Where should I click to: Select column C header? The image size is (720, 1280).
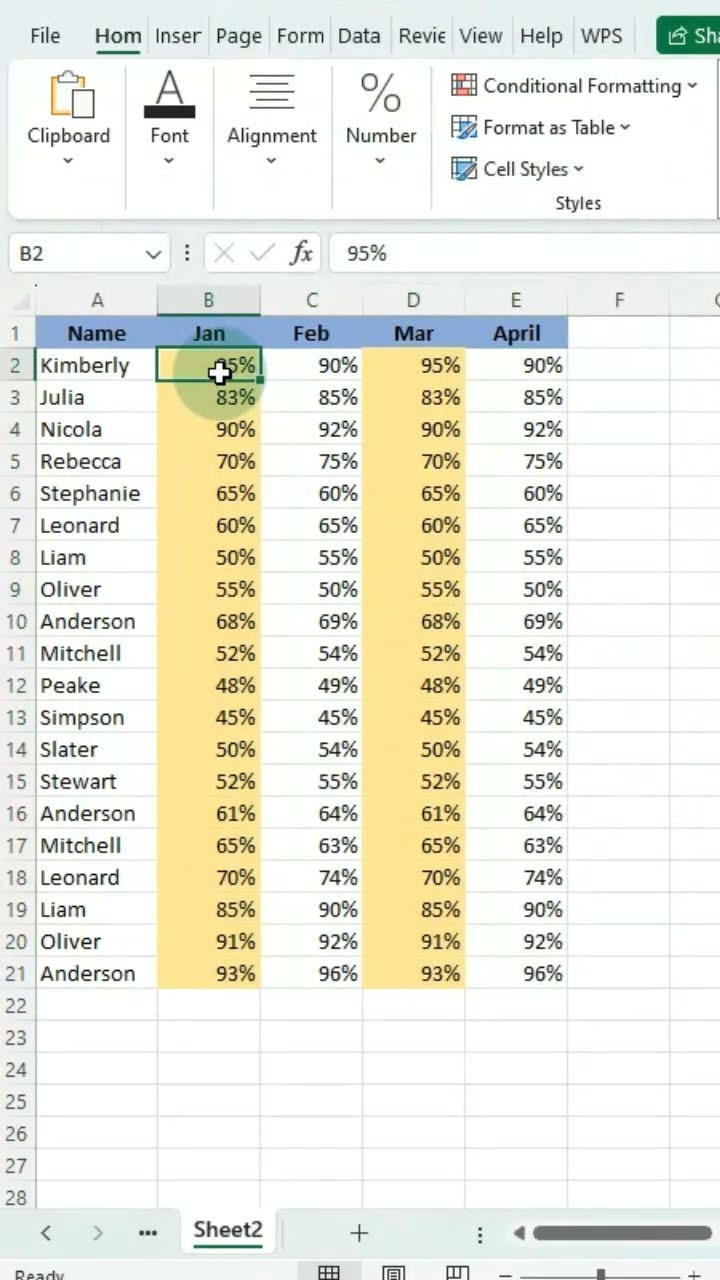click(x=312, y=300)
